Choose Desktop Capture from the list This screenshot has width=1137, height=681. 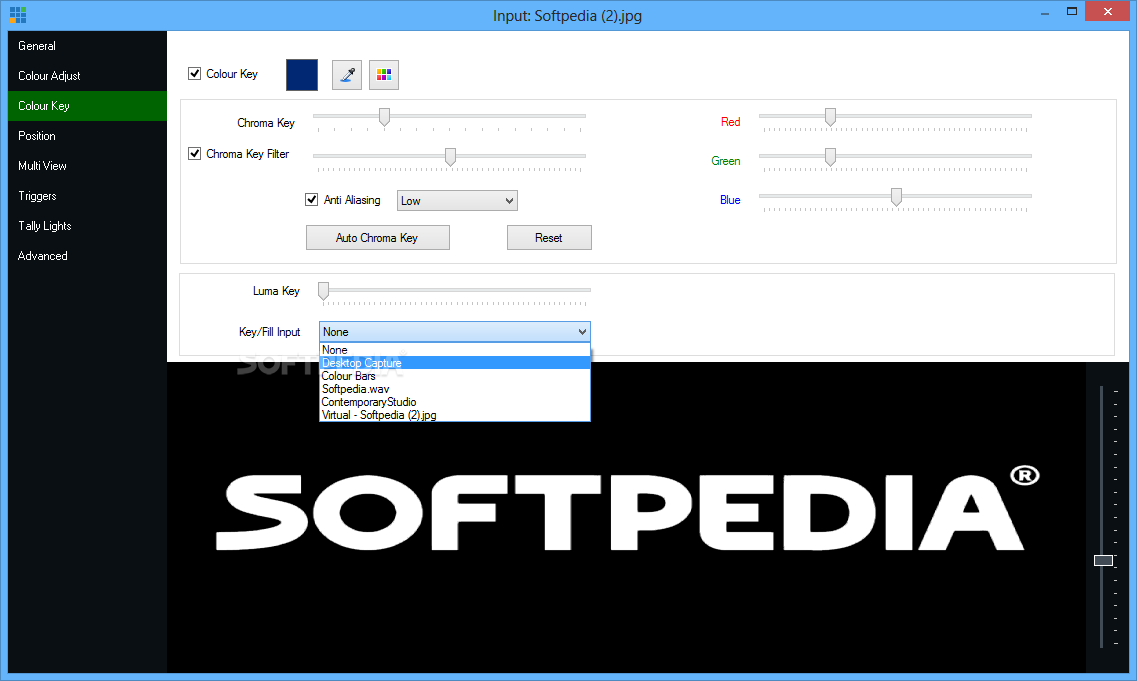point(455,363)
